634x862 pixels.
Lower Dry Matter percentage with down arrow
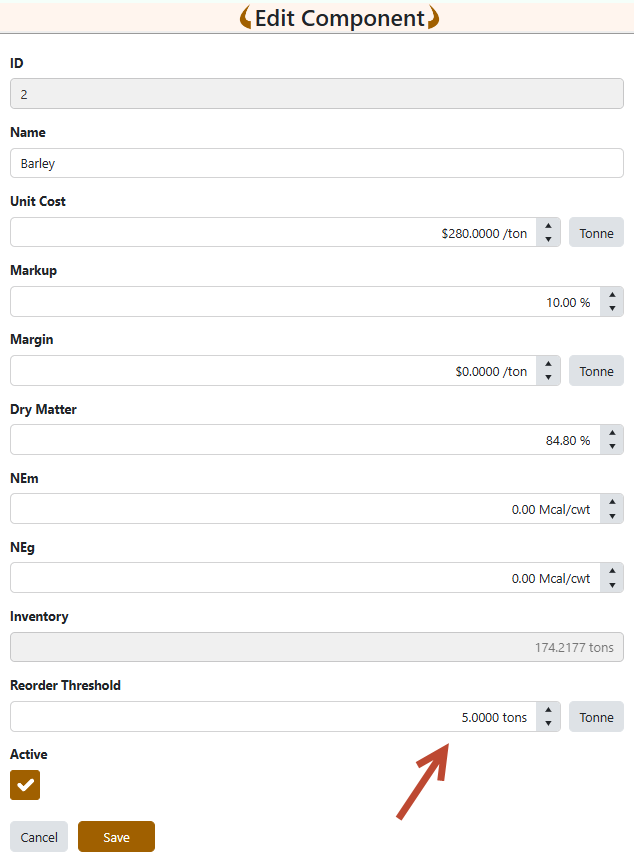click(x=612, y=446)
